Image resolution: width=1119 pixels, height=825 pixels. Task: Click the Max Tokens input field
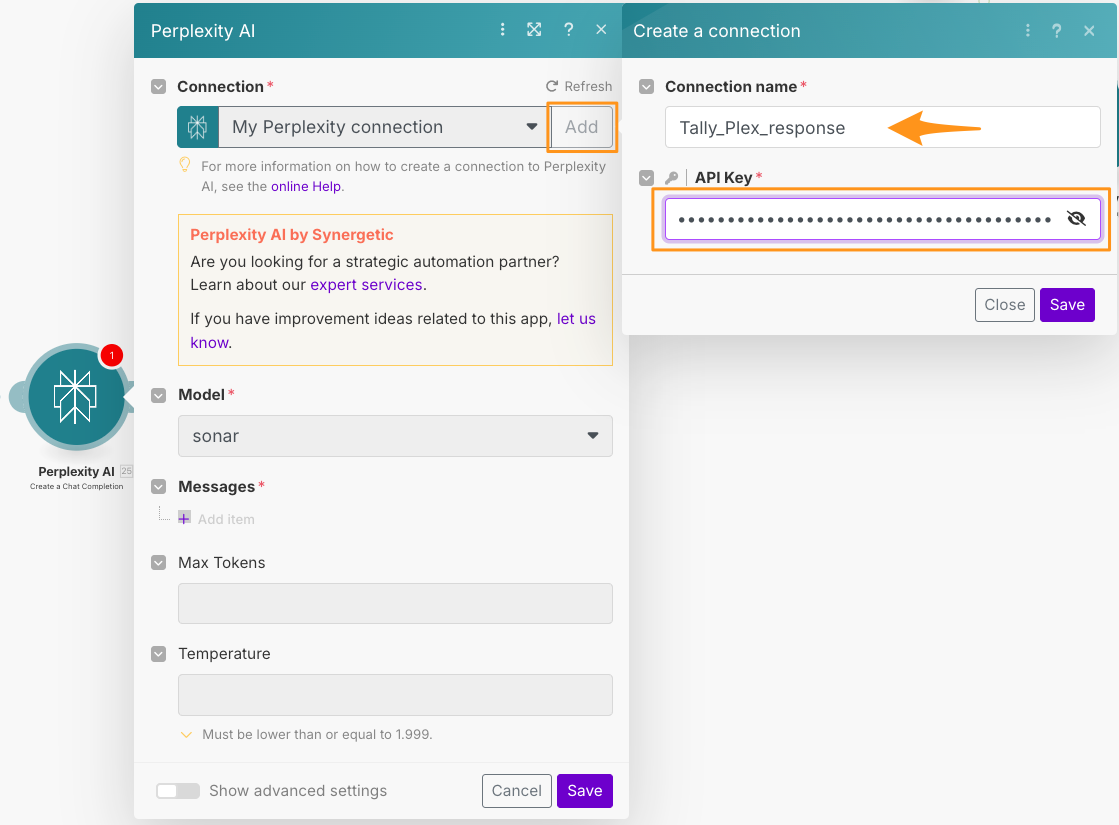(395, 603)
